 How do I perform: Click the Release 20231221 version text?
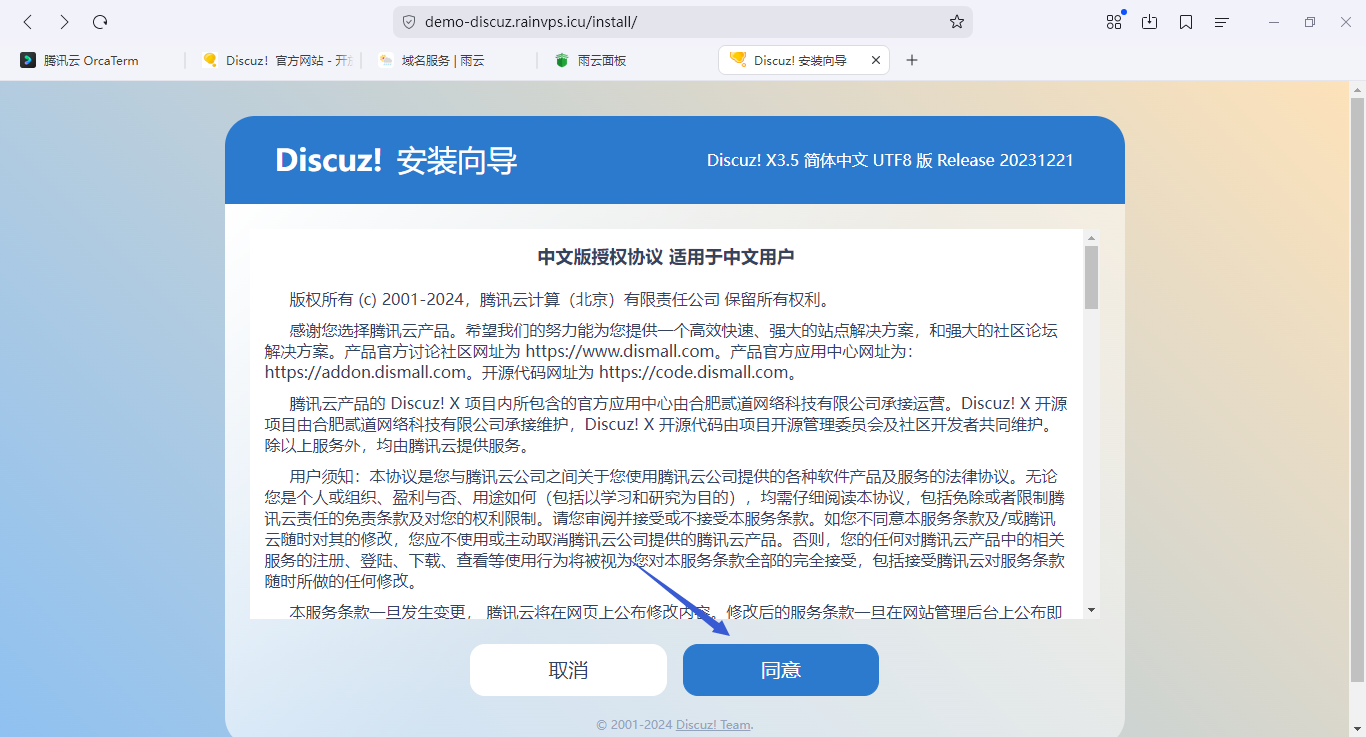1005,160
